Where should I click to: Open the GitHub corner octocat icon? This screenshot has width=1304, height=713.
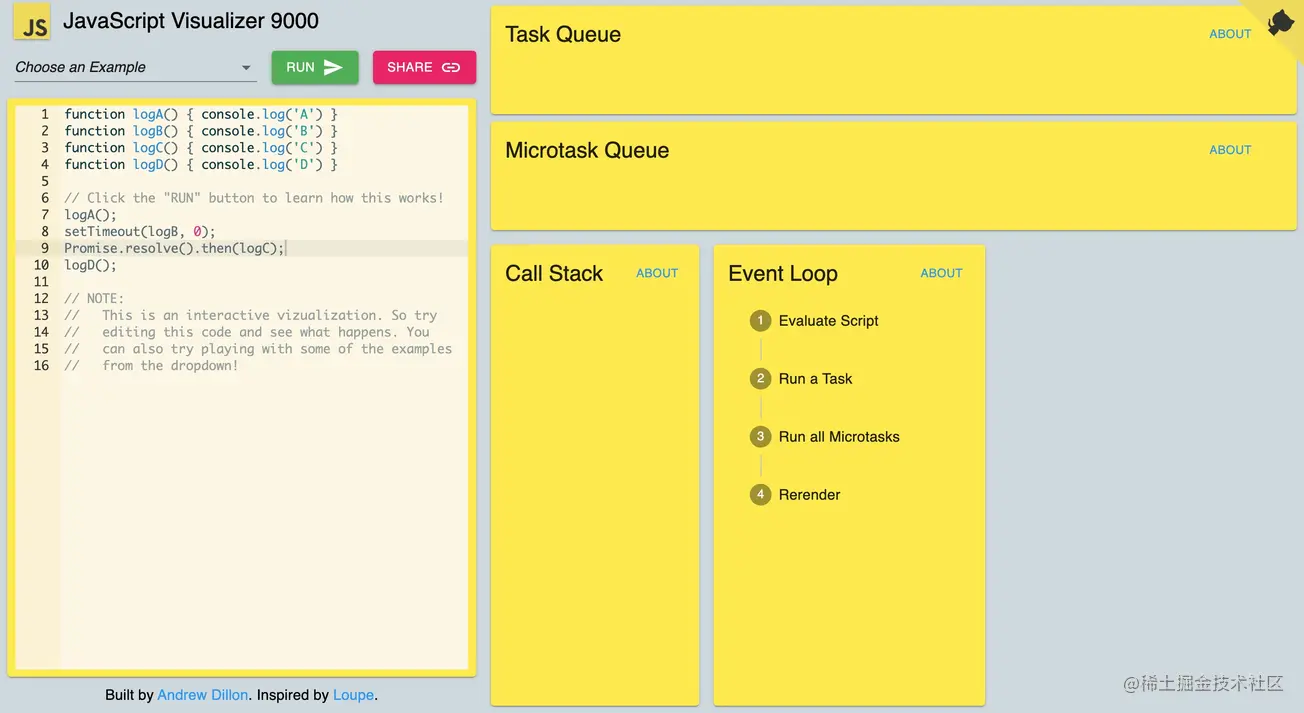point(1281,23)
